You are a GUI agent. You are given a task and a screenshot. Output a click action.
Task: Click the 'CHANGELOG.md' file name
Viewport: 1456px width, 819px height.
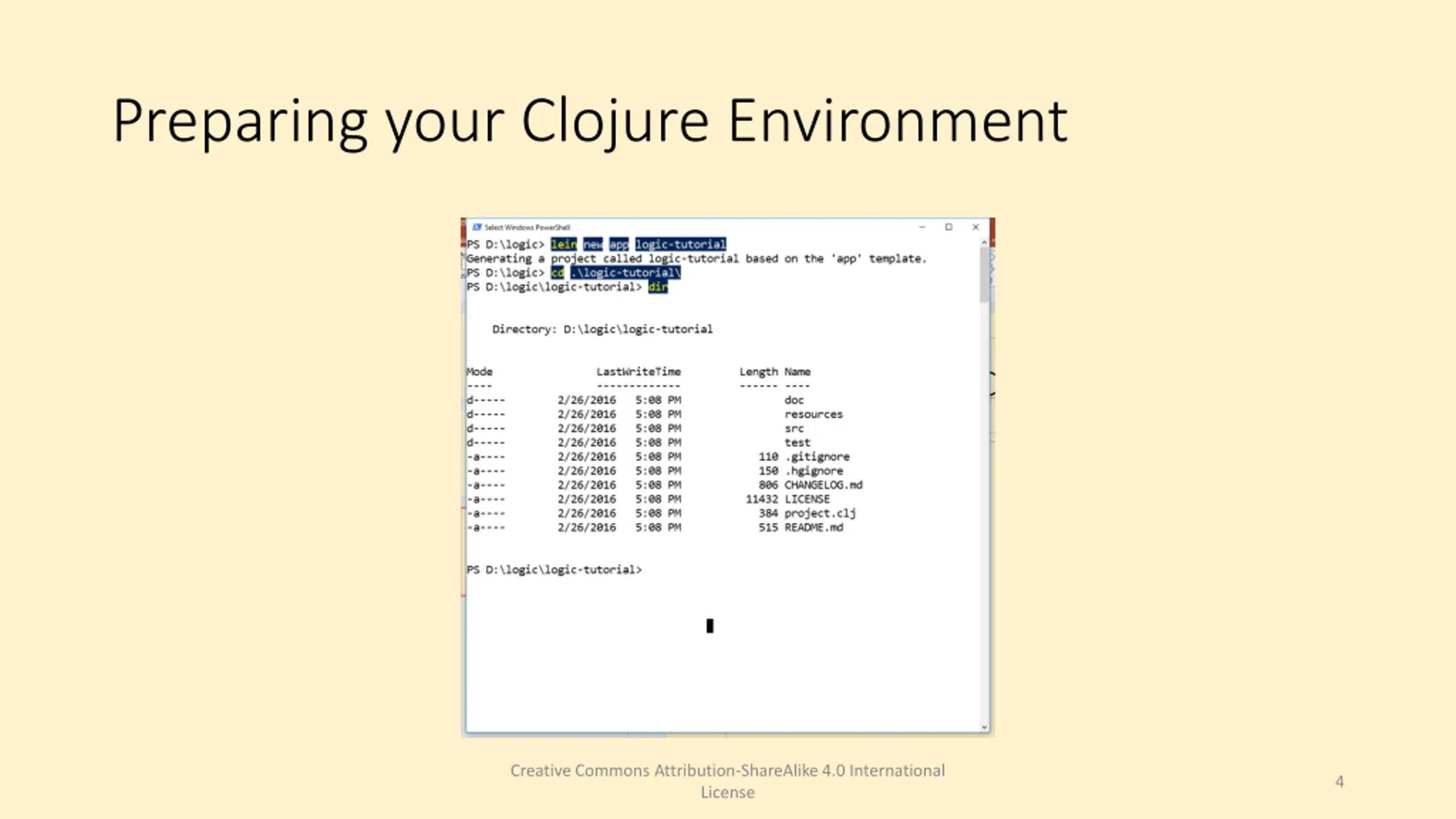click(x=824, y=485)
